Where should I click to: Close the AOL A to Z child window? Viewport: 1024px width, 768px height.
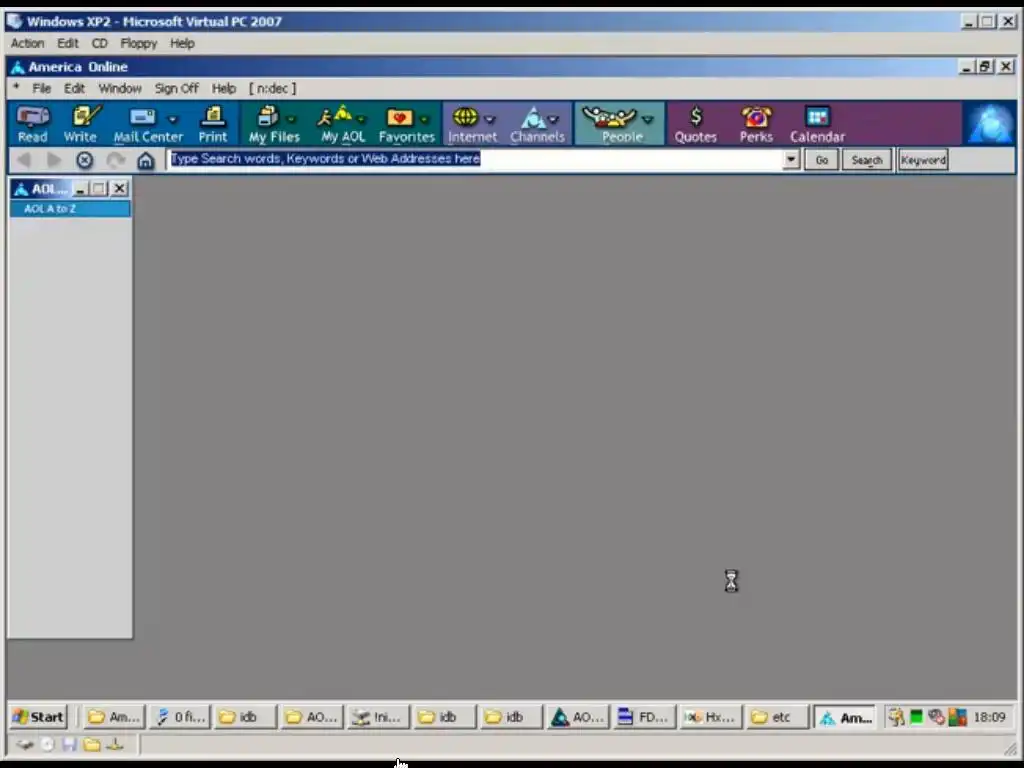coord(120,189)
